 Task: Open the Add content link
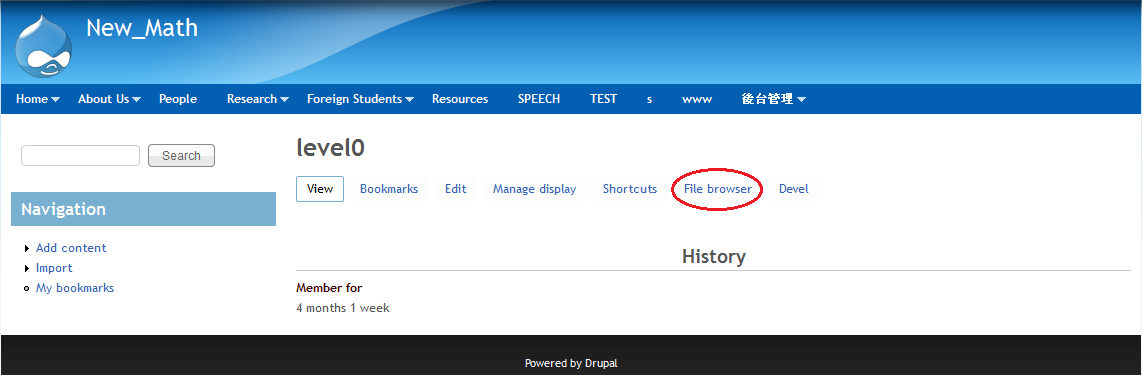point(71,248)
